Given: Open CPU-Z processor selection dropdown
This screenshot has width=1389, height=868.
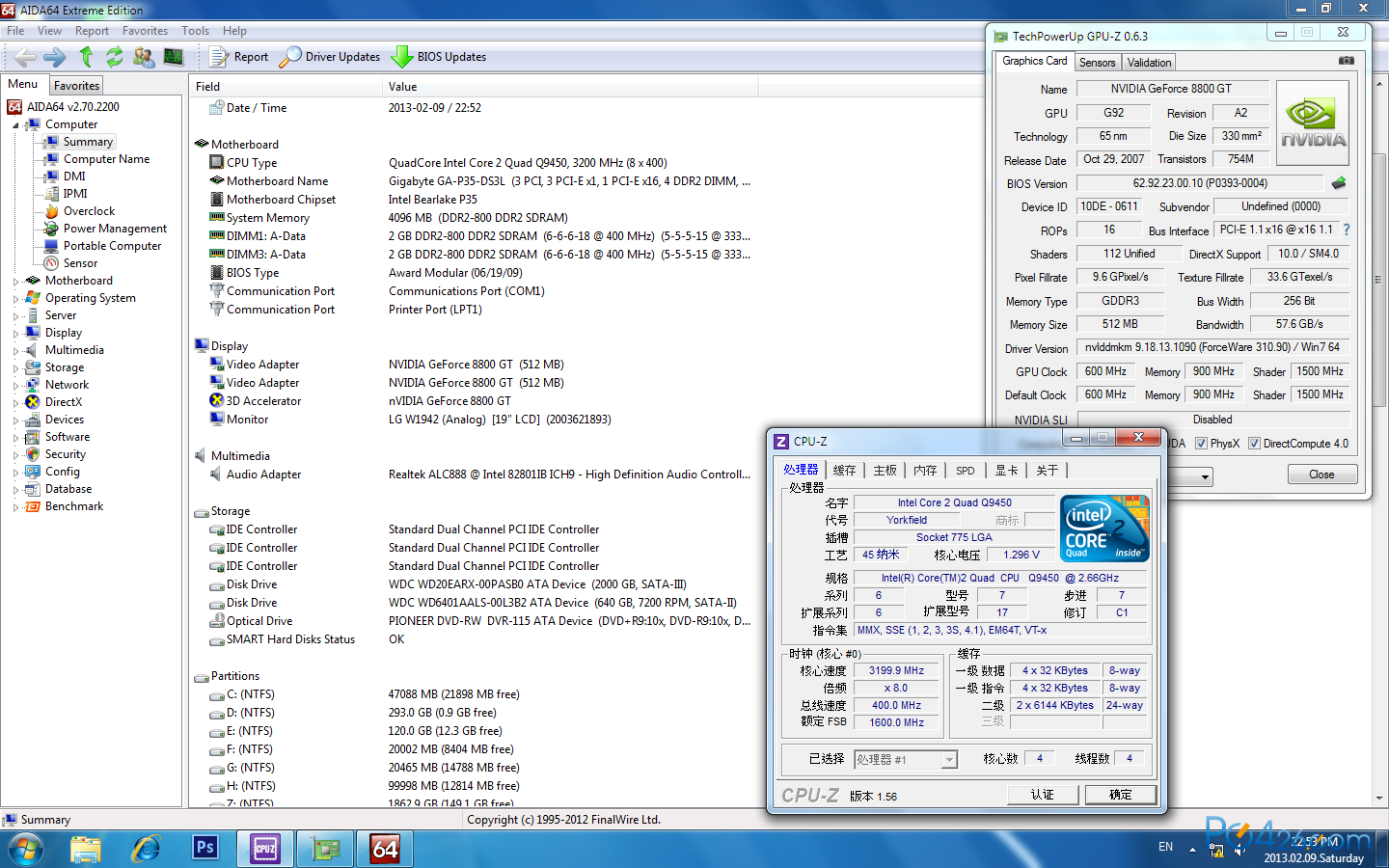Looking at the screenshot, I should 949,760.
